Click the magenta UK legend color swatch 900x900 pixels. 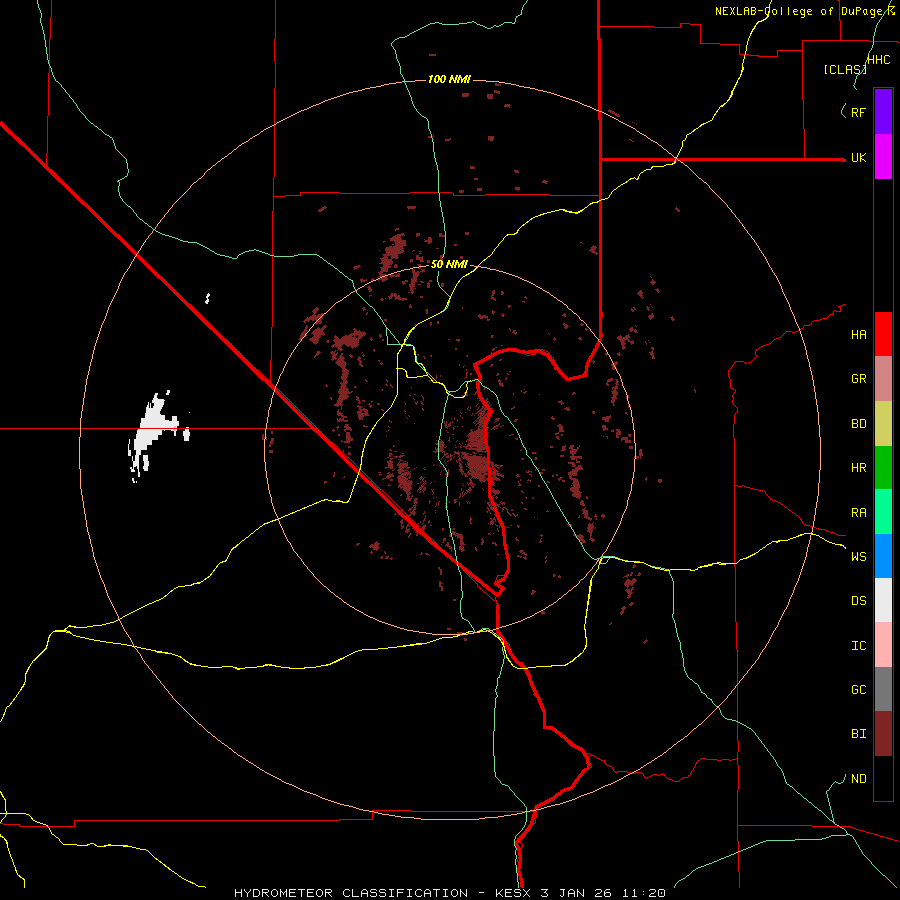(883, 157)
